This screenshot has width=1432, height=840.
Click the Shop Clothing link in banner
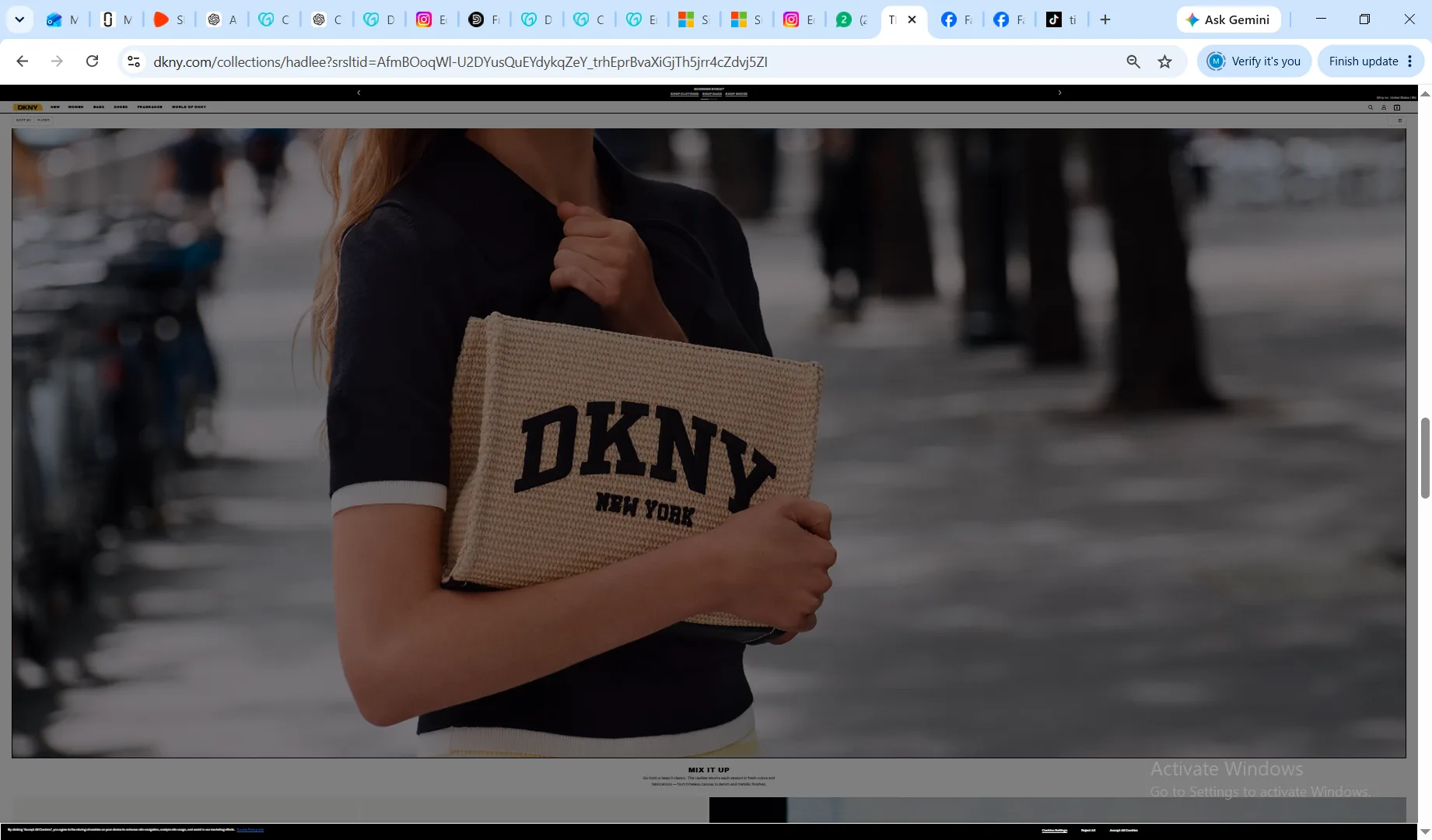tap(684, 94)
